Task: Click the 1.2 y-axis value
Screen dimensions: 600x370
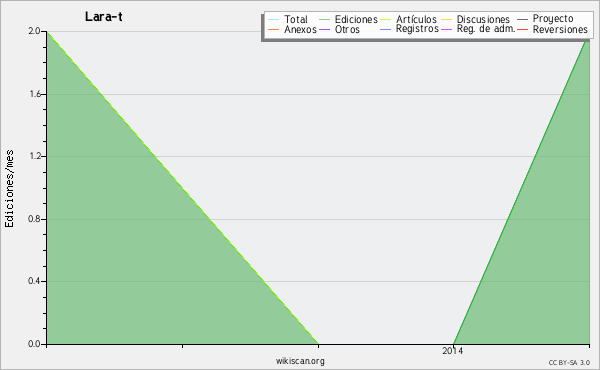Action: coord(34,156)
